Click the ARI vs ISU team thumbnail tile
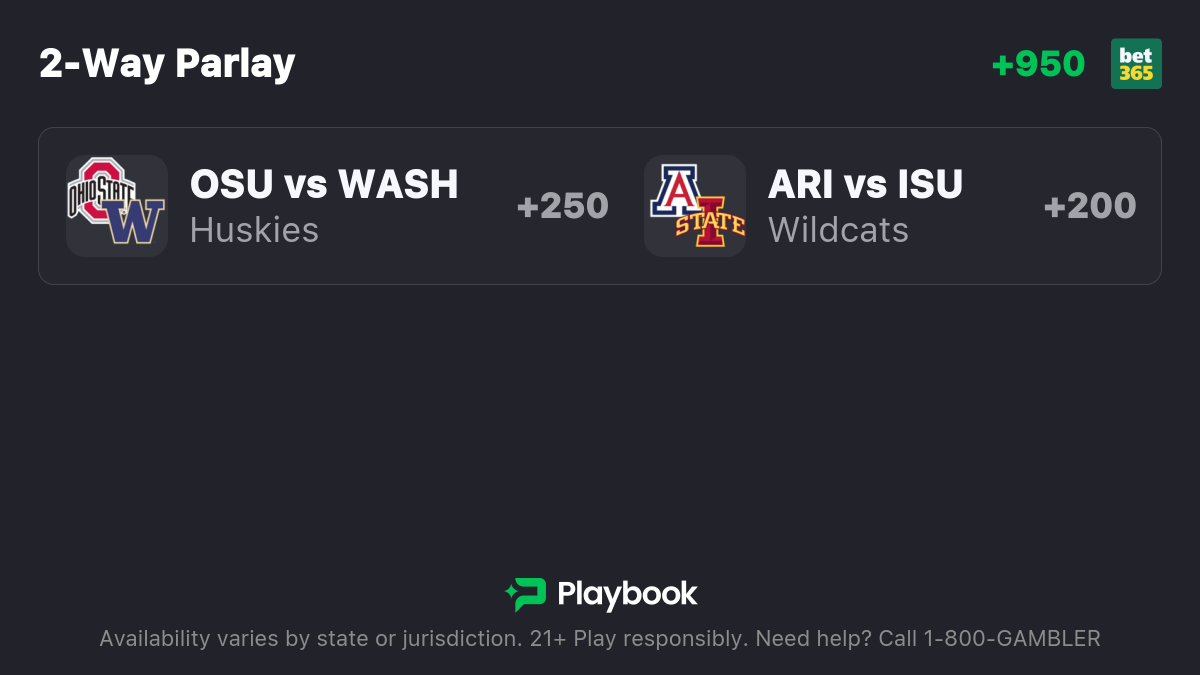This screenshot has width=1200, height=675. pos(695,206)
